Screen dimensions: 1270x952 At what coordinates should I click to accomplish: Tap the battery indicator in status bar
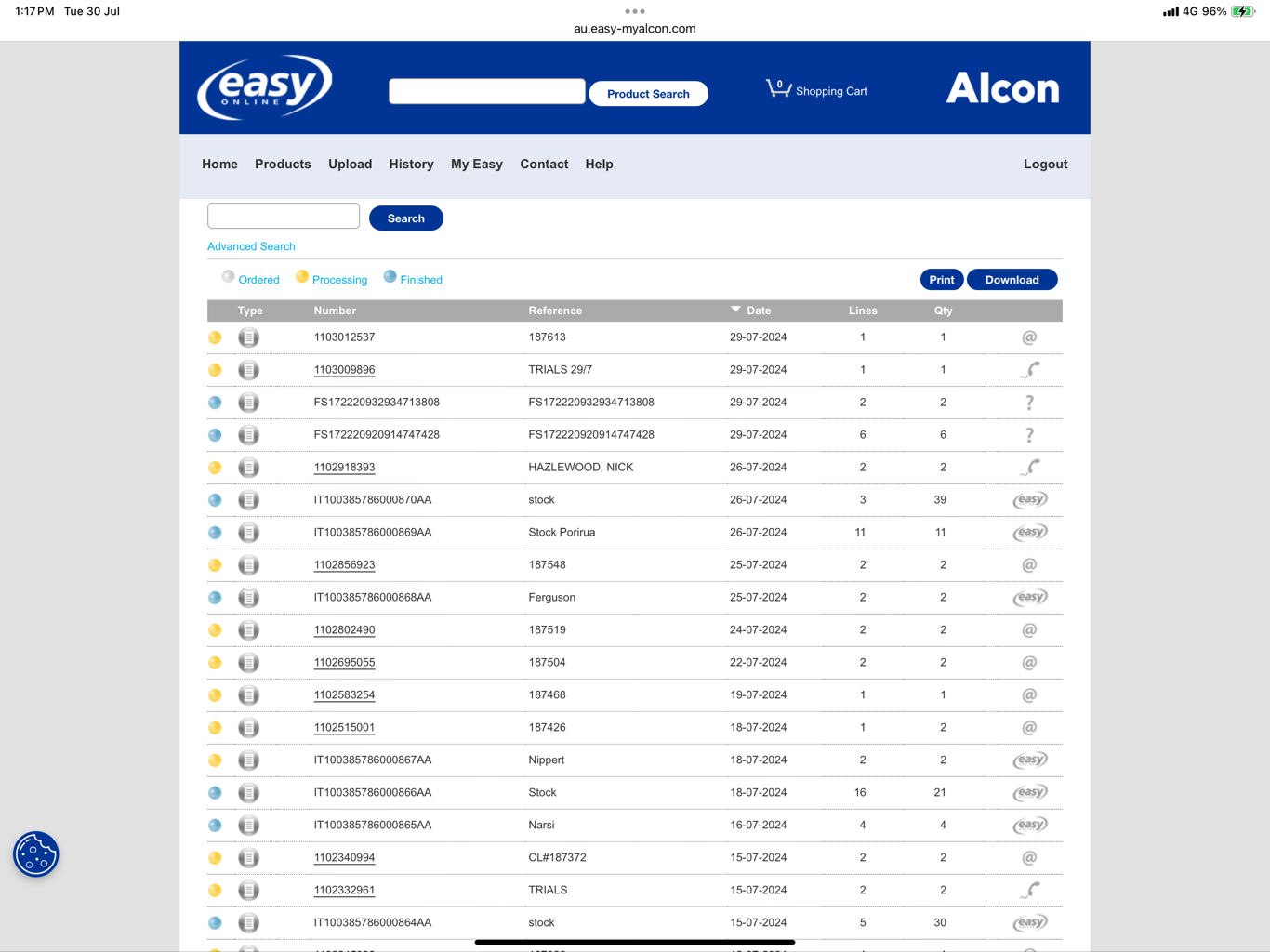(1242, 11)
